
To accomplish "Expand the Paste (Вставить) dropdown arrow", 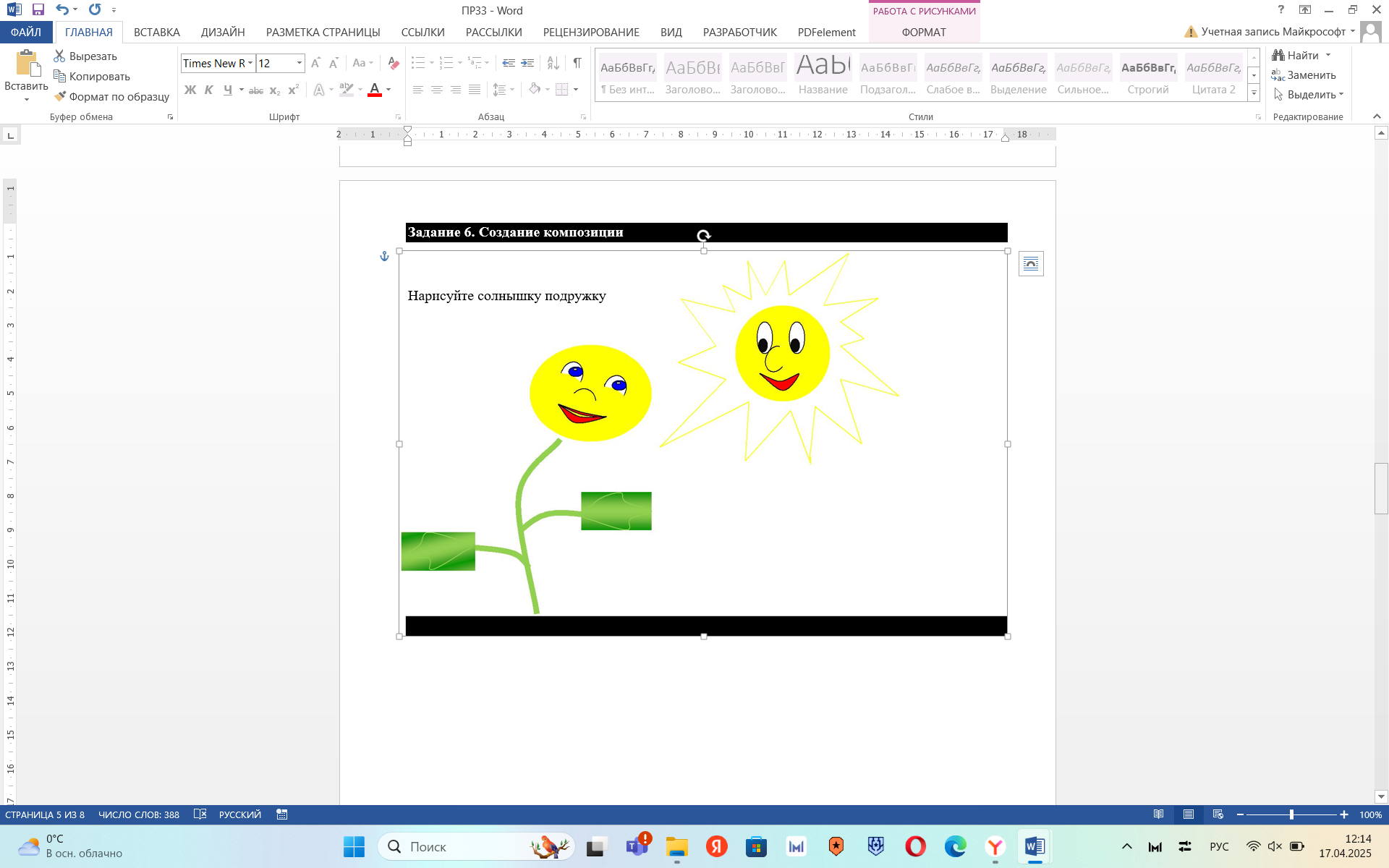I will click(27, 100).
